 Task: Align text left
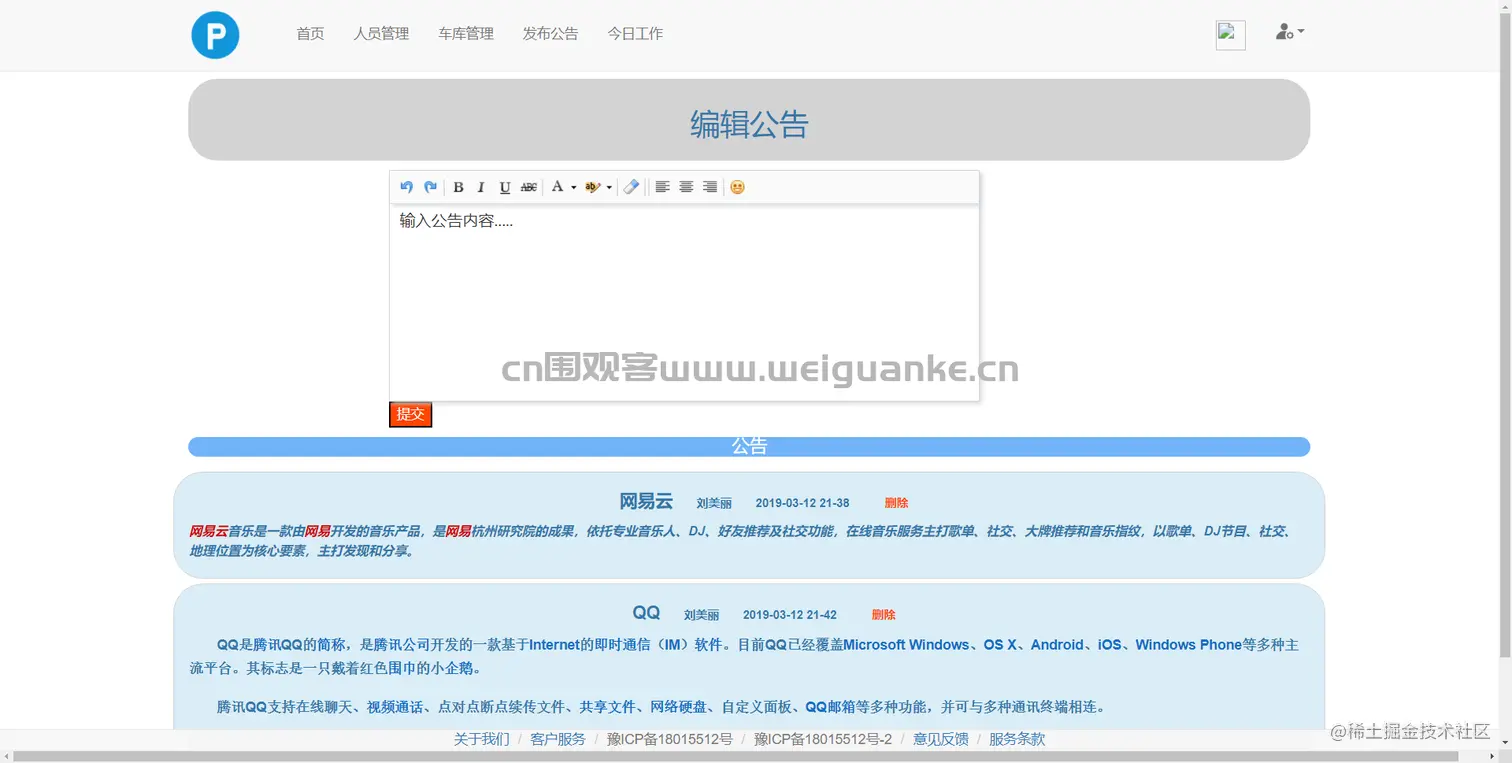tap(662, 187)
